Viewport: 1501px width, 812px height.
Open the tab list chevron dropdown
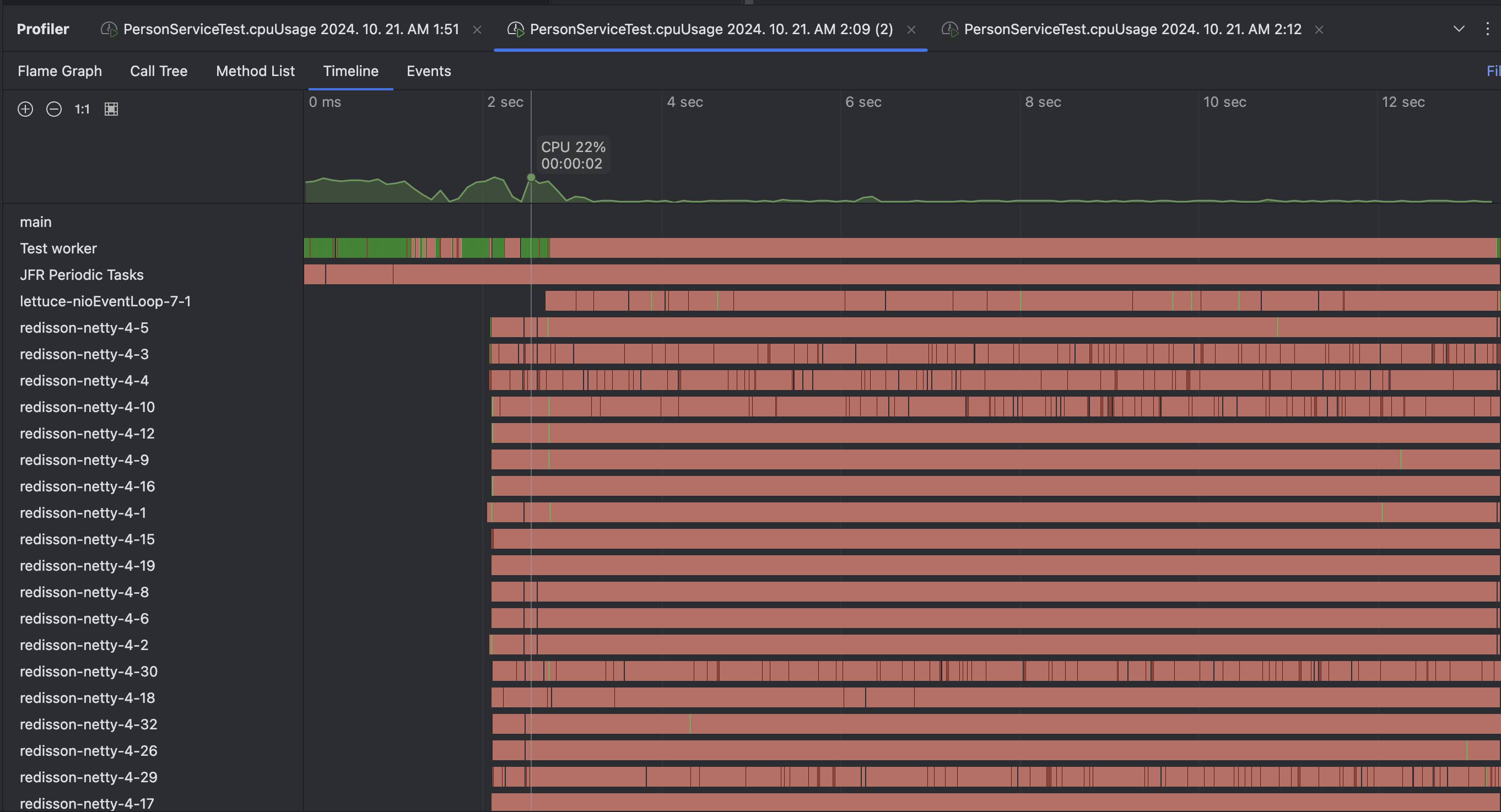tap(1459, 29)
